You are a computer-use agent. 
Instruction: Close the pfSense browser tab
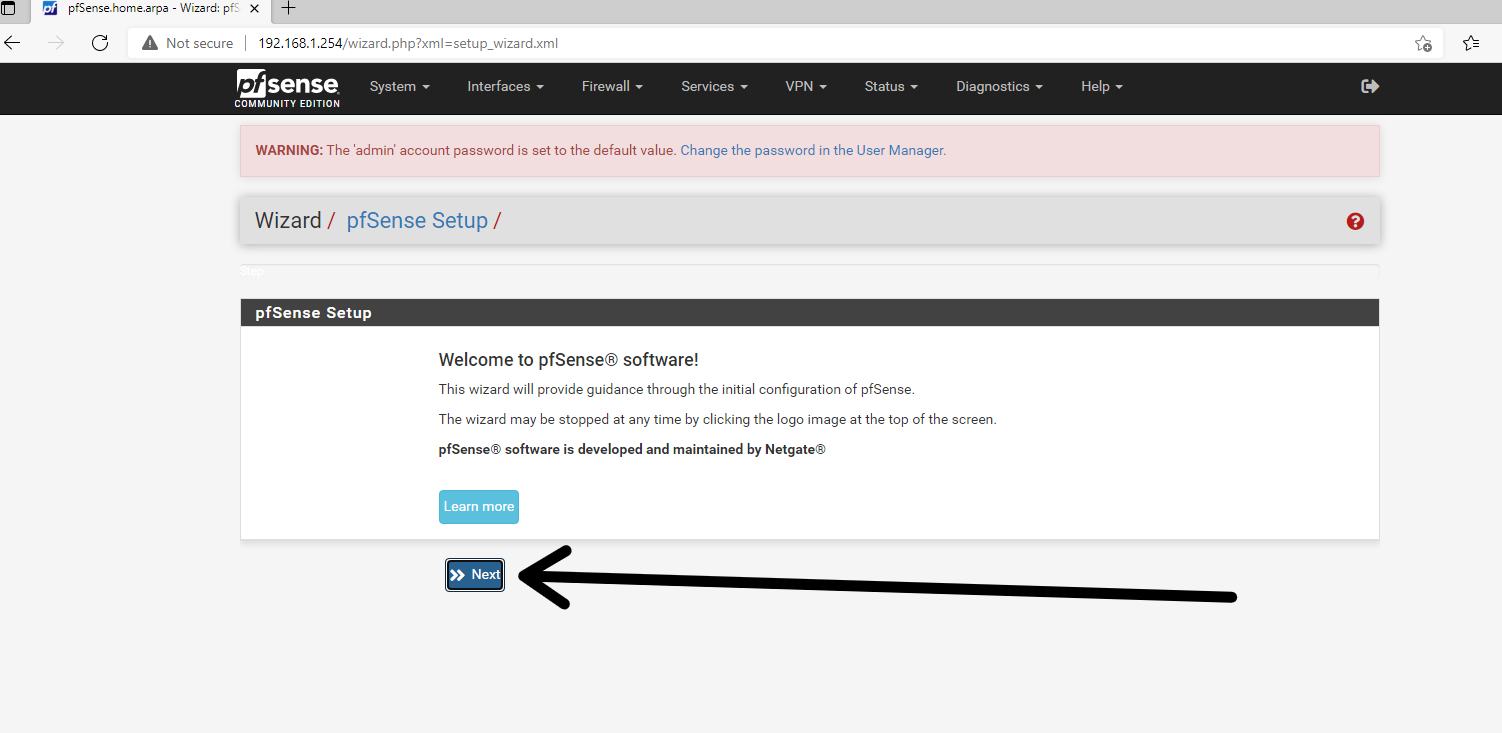click(254, 8)
